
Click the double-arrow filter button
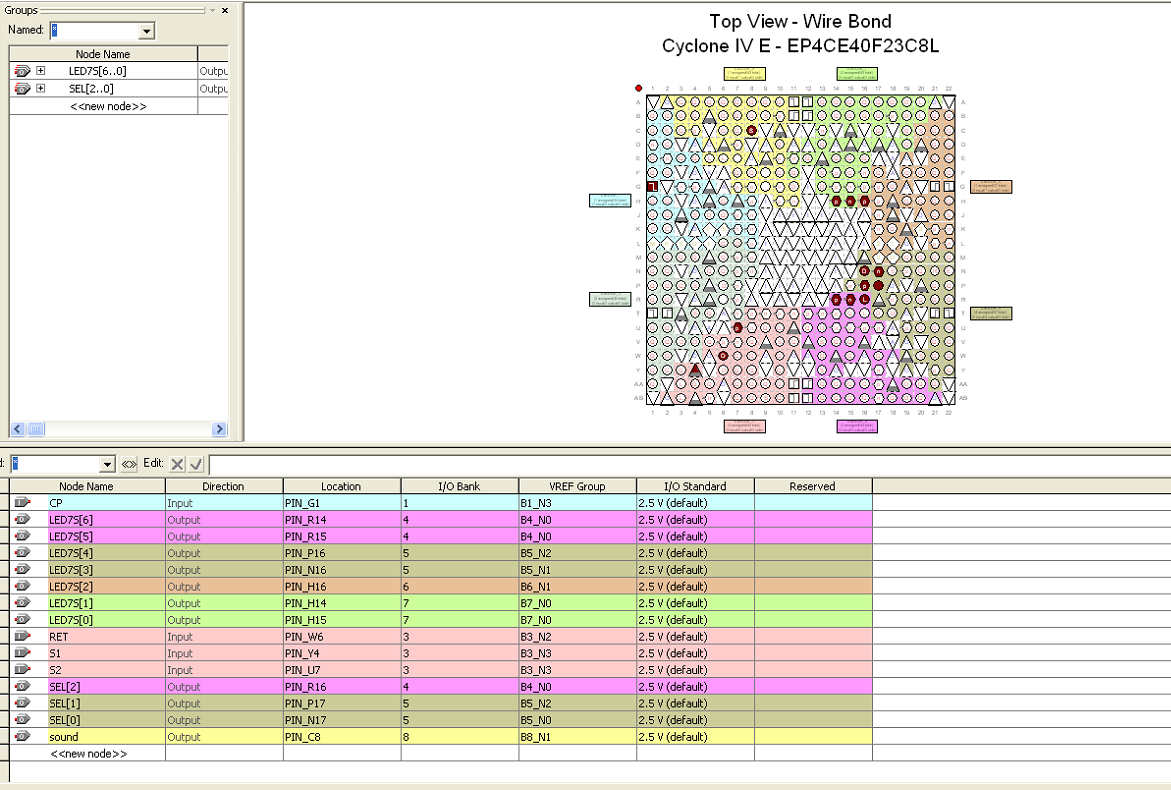coord(128,464)
